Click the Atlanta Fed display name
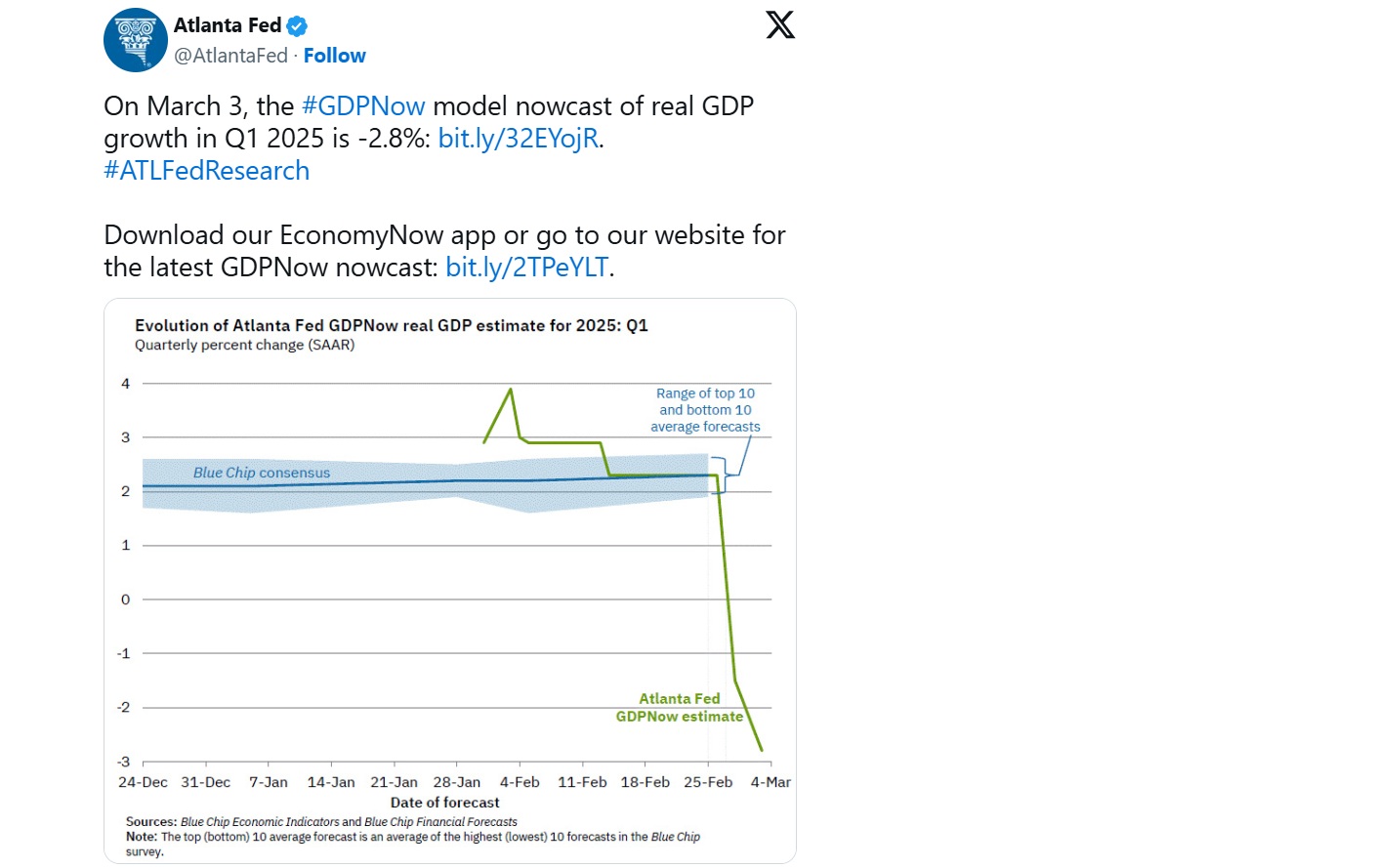This screenshot has height=868, width=1374. [228, 25]
